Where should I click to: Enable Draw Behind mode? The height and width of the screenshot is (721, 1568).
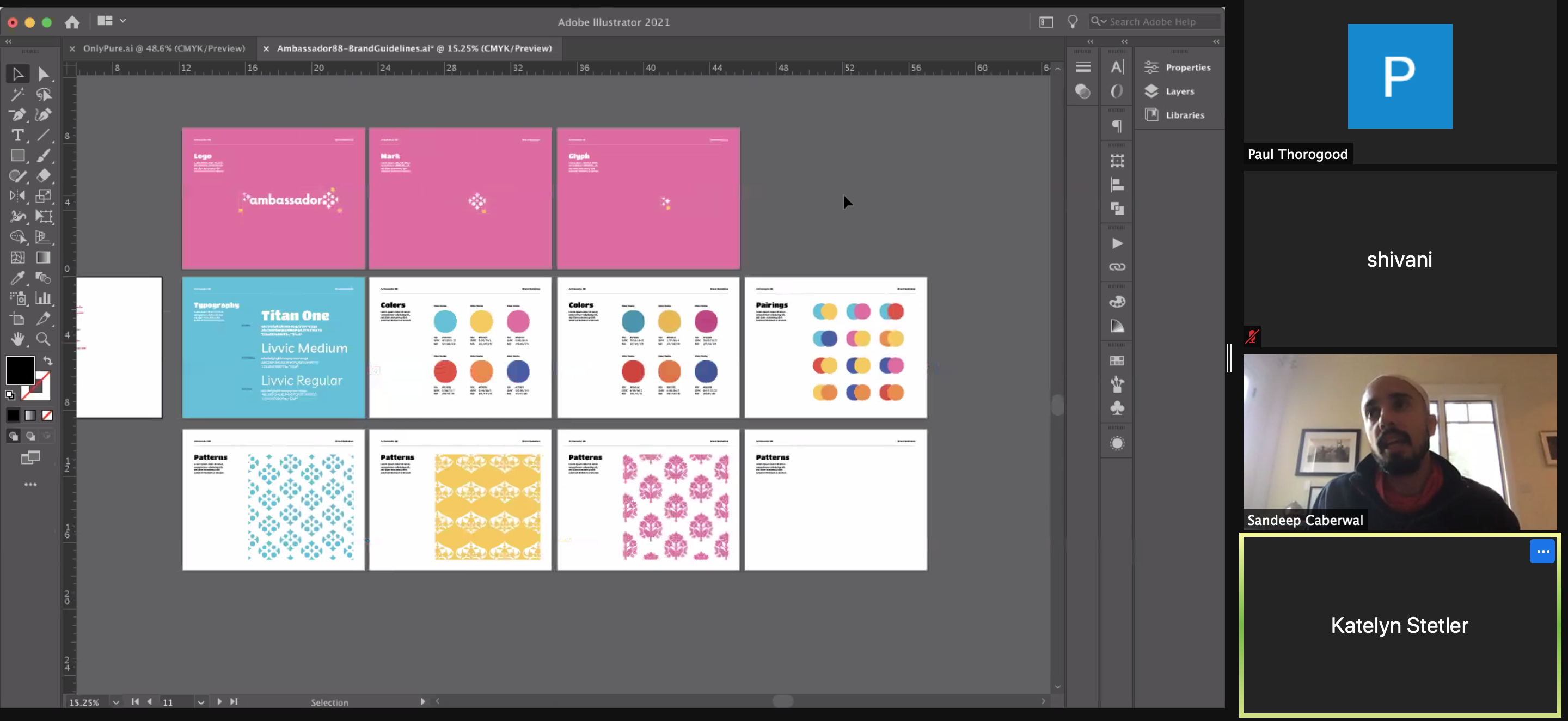(30, 436)
